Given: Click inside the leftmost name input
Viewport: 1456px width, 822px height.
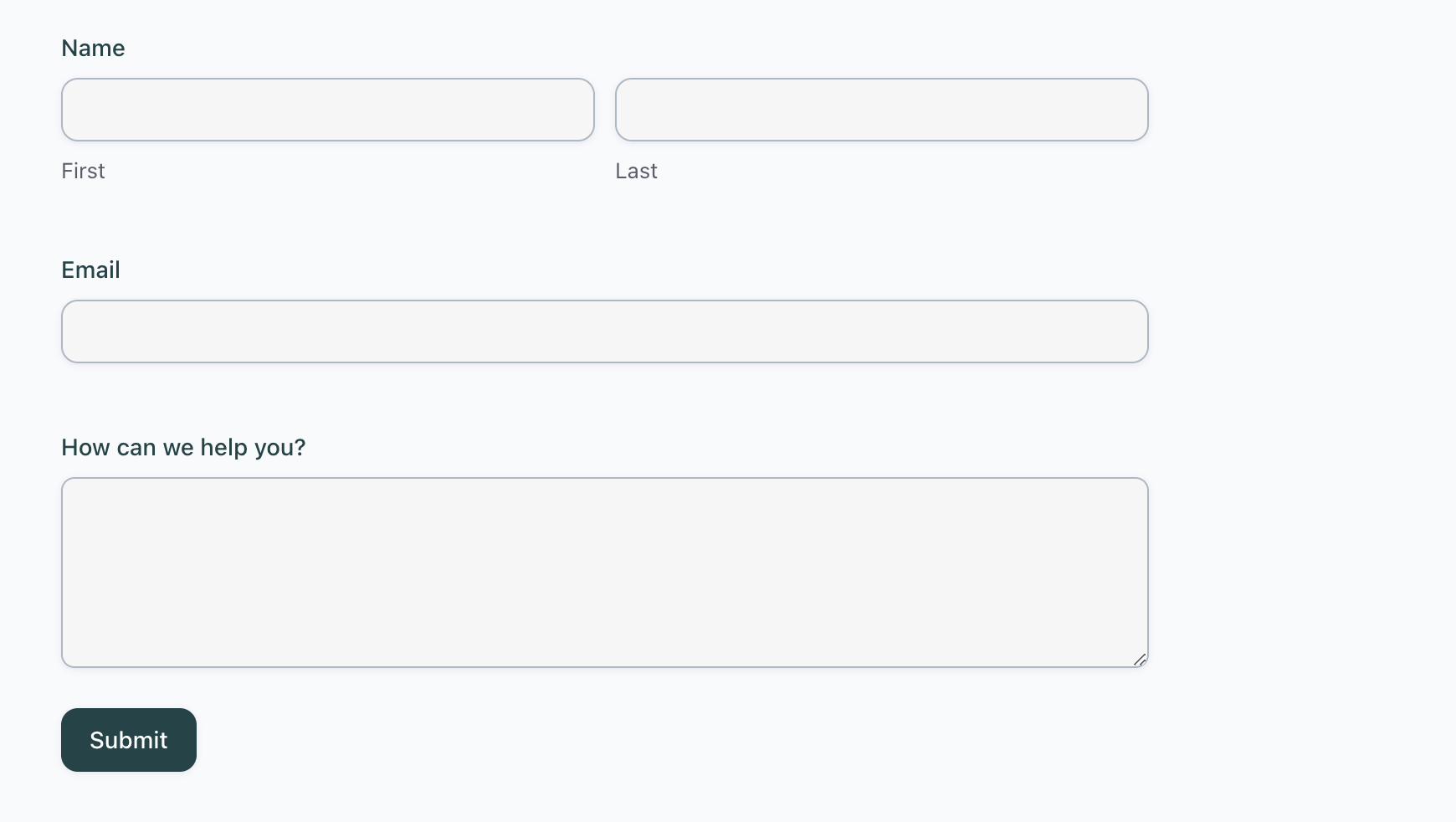Looking at the screenshot, I should [x=326, y=110].
